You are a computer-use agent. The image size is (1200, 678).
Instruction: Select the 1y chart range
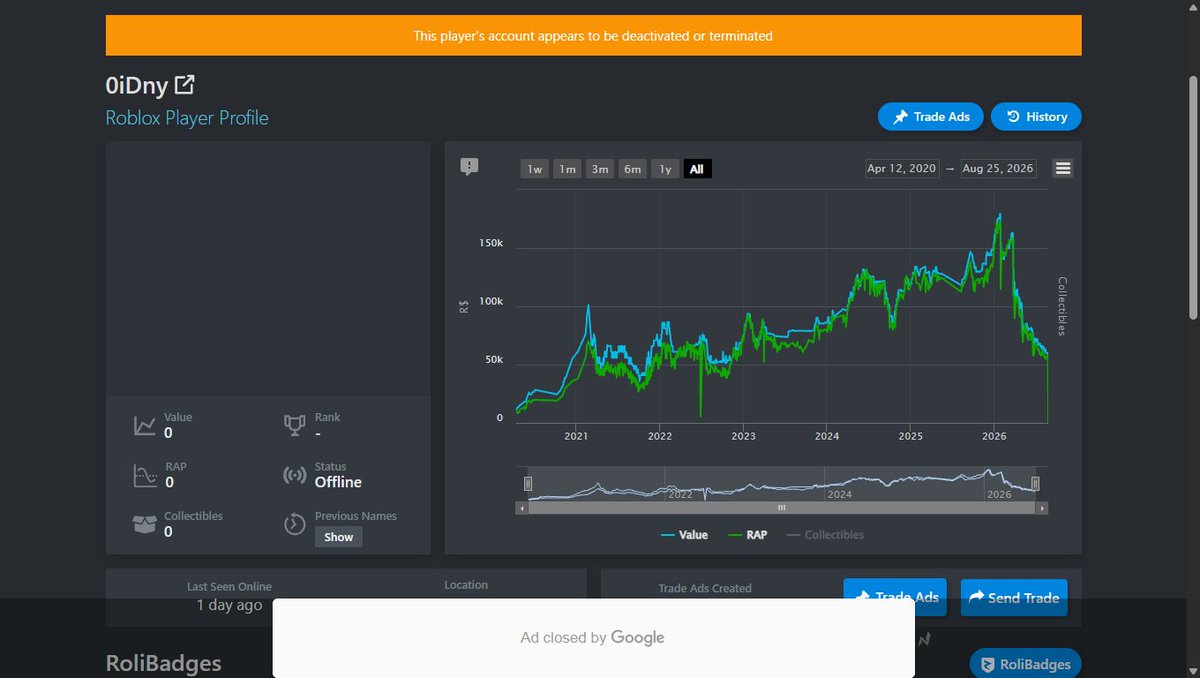click(665, 169)
